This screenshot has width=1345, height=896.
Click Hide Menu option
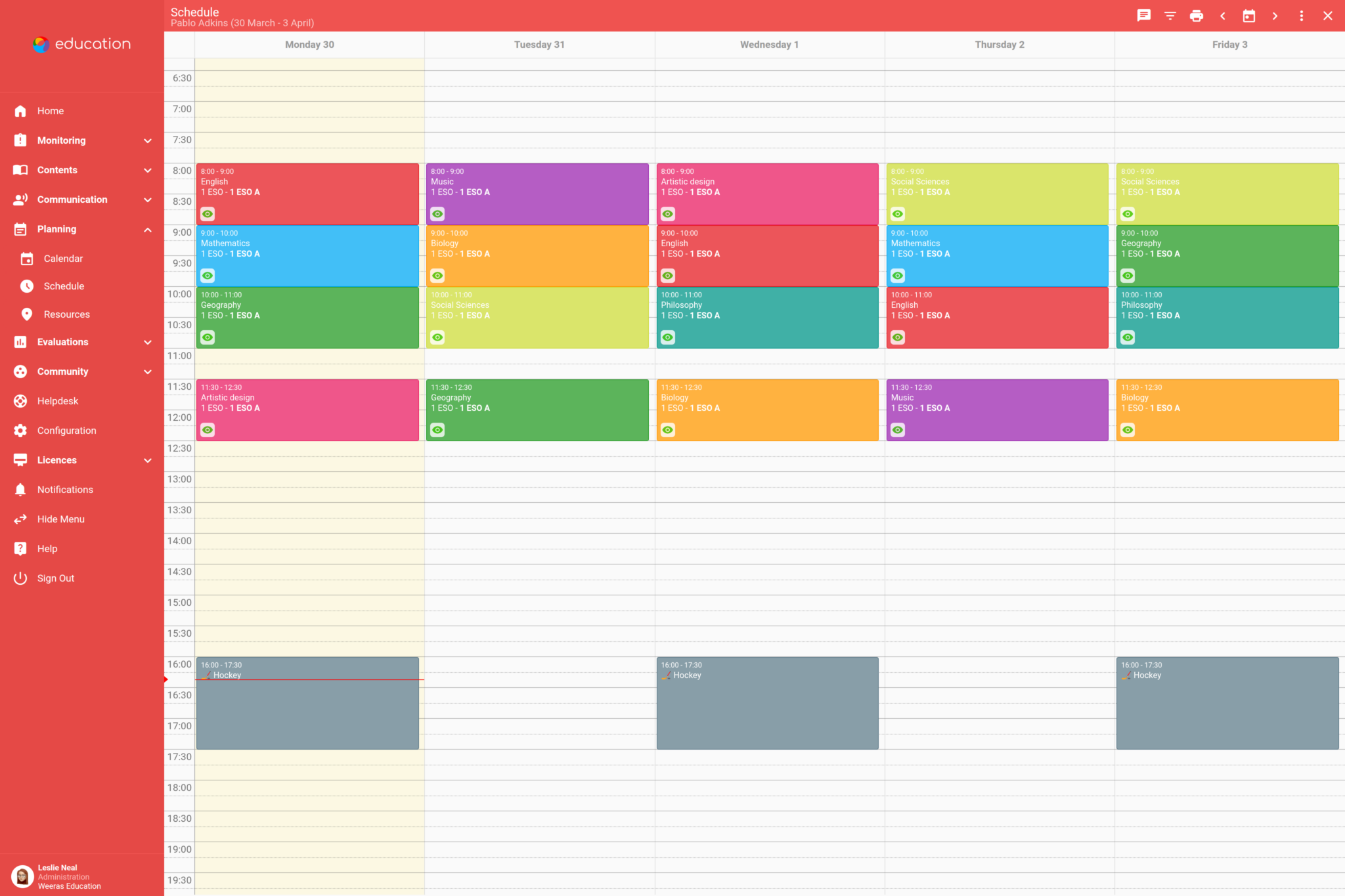tap(60, 519)
